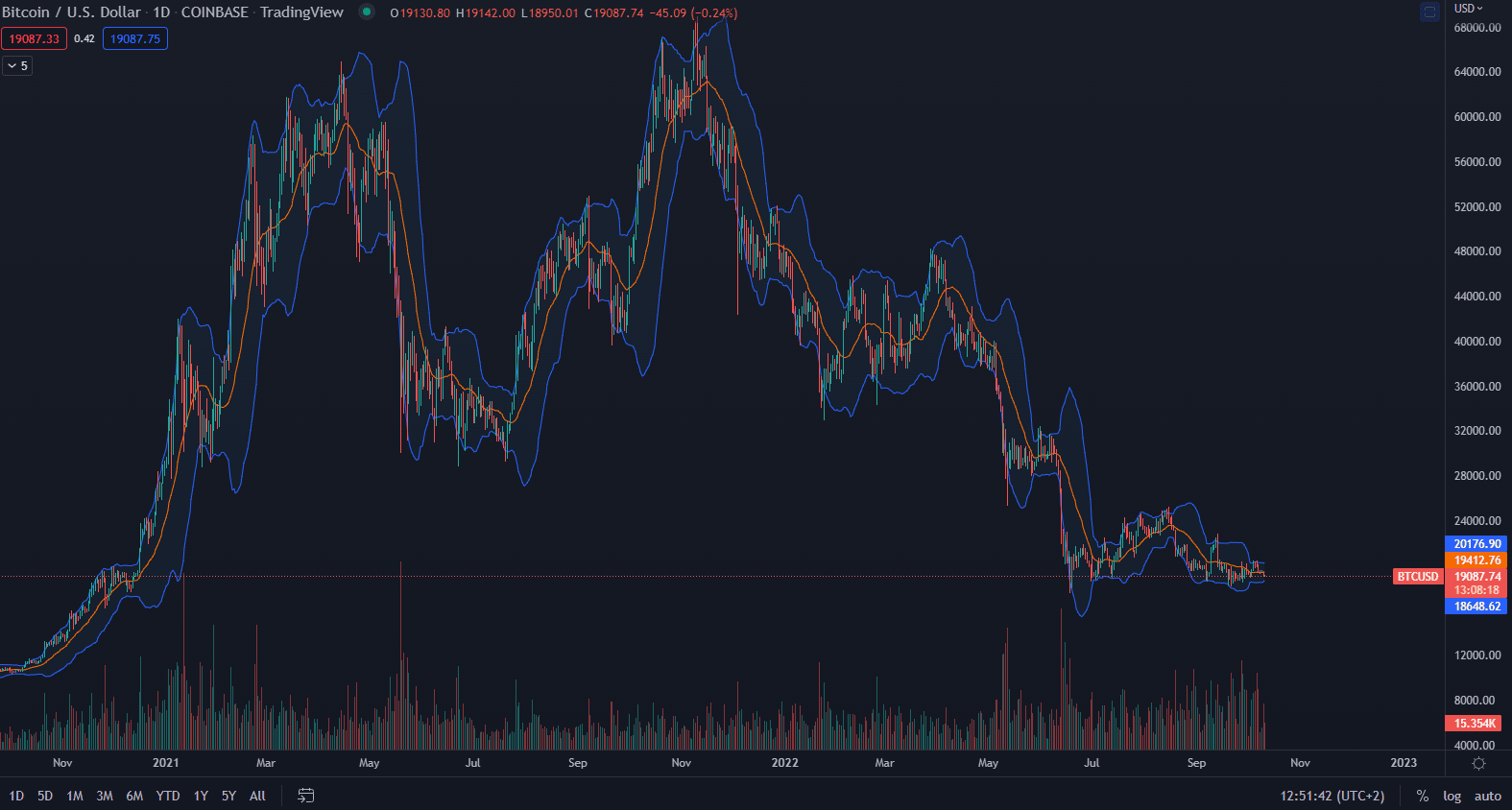Image resolution: width=1512 pixels, height=810 pixels.
Task: Open the USD currency dropdown
Action: coord(1468,9)
